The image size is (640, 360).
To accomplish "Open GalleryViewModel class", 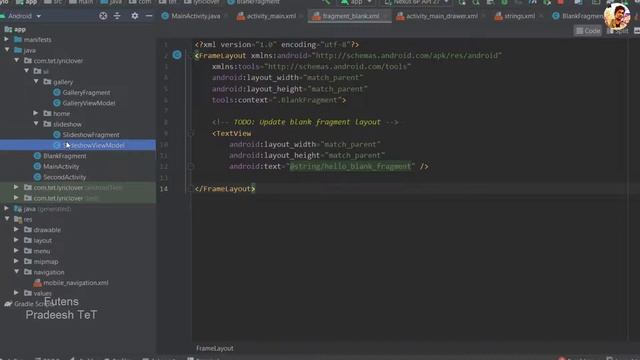I will tap(89, 103).
